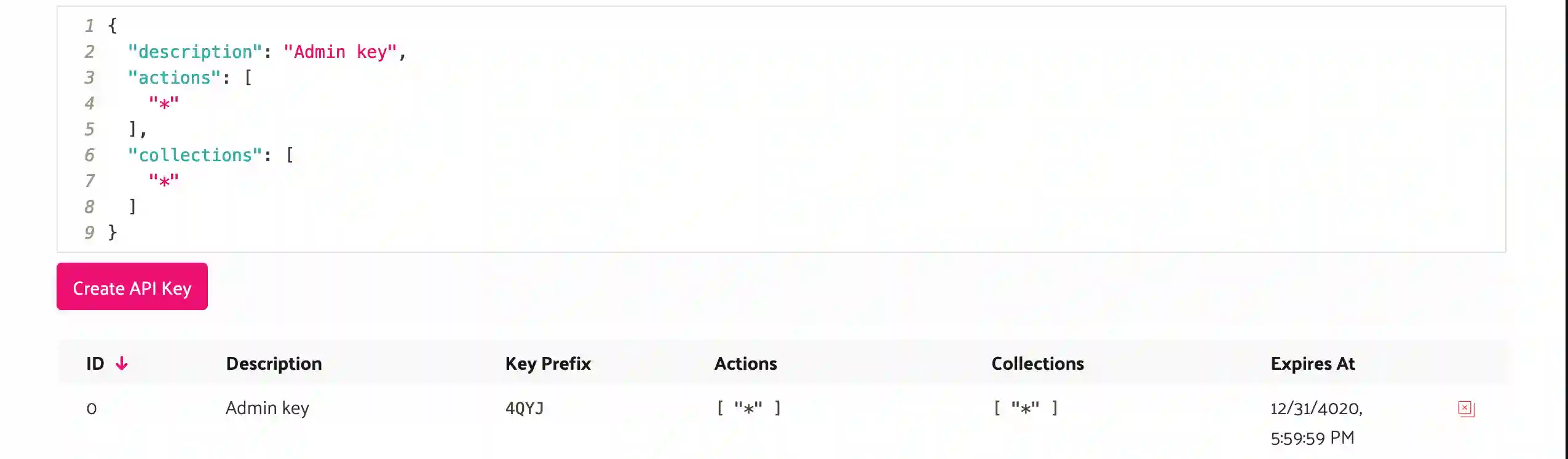This screenshot has height=459, width=1568.
Task: Click the Expires At column header
Action: tap(1312, 364)
